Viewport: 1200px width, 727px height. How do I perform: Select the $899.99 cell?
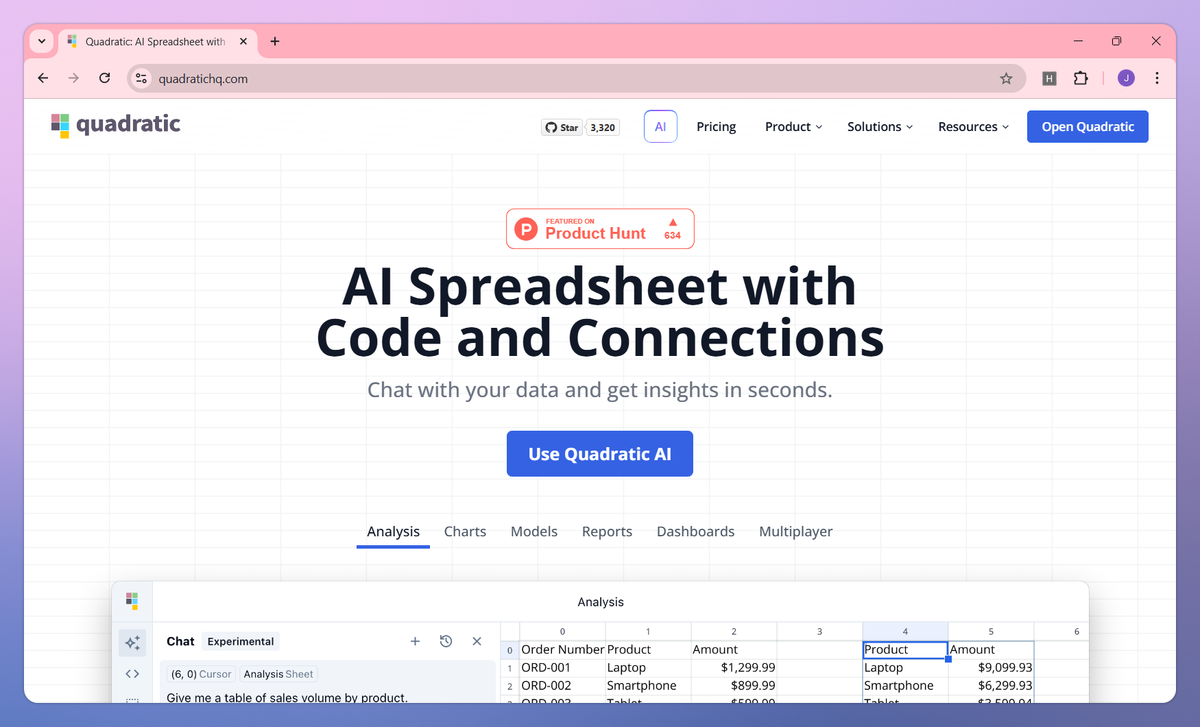[734, 686]
